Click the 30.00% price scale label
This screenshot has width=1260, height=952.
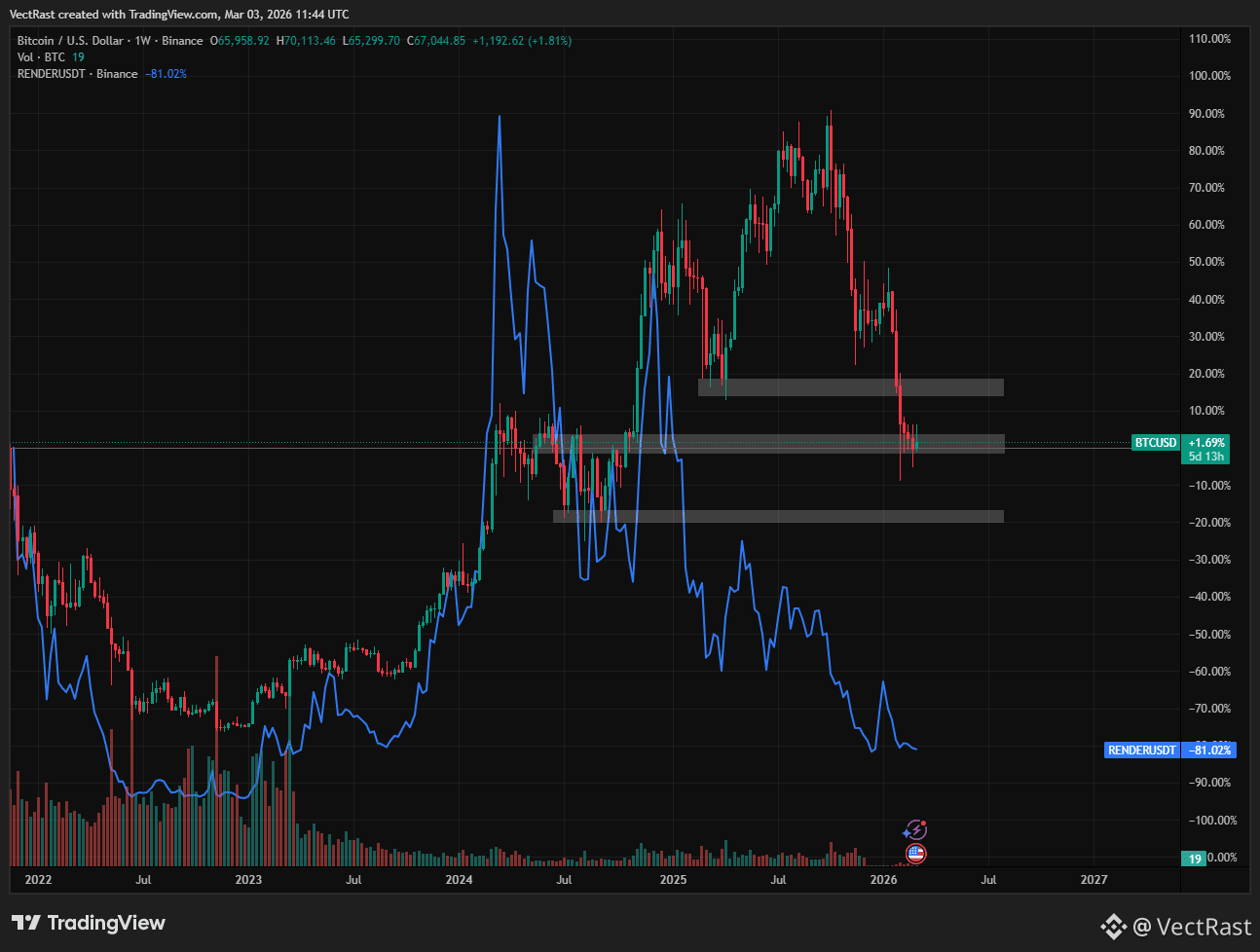(x=1206, y=337)
